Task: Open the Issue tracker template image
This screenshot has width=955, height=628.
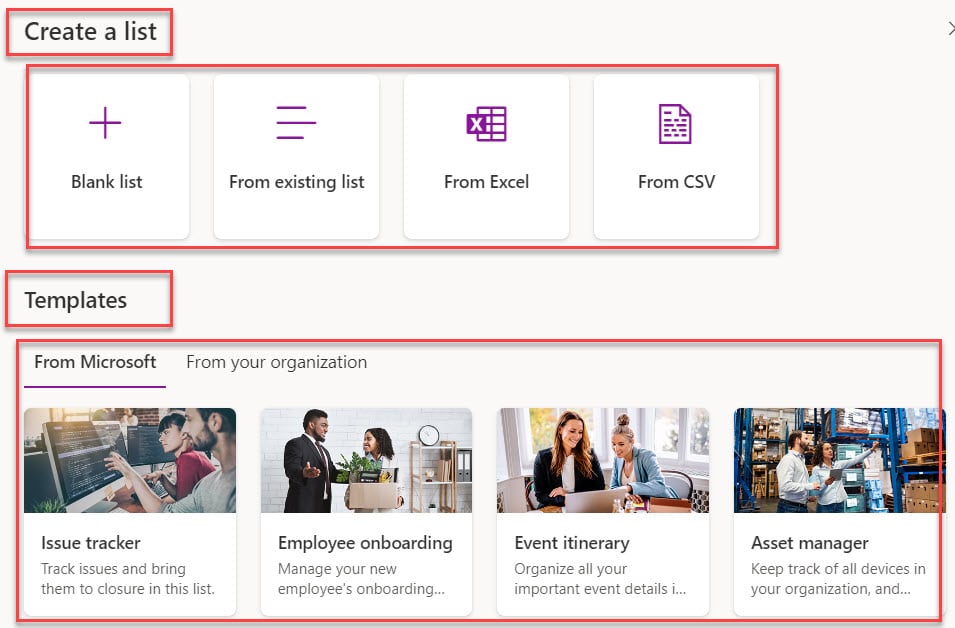Action: [x=130, y=460]
